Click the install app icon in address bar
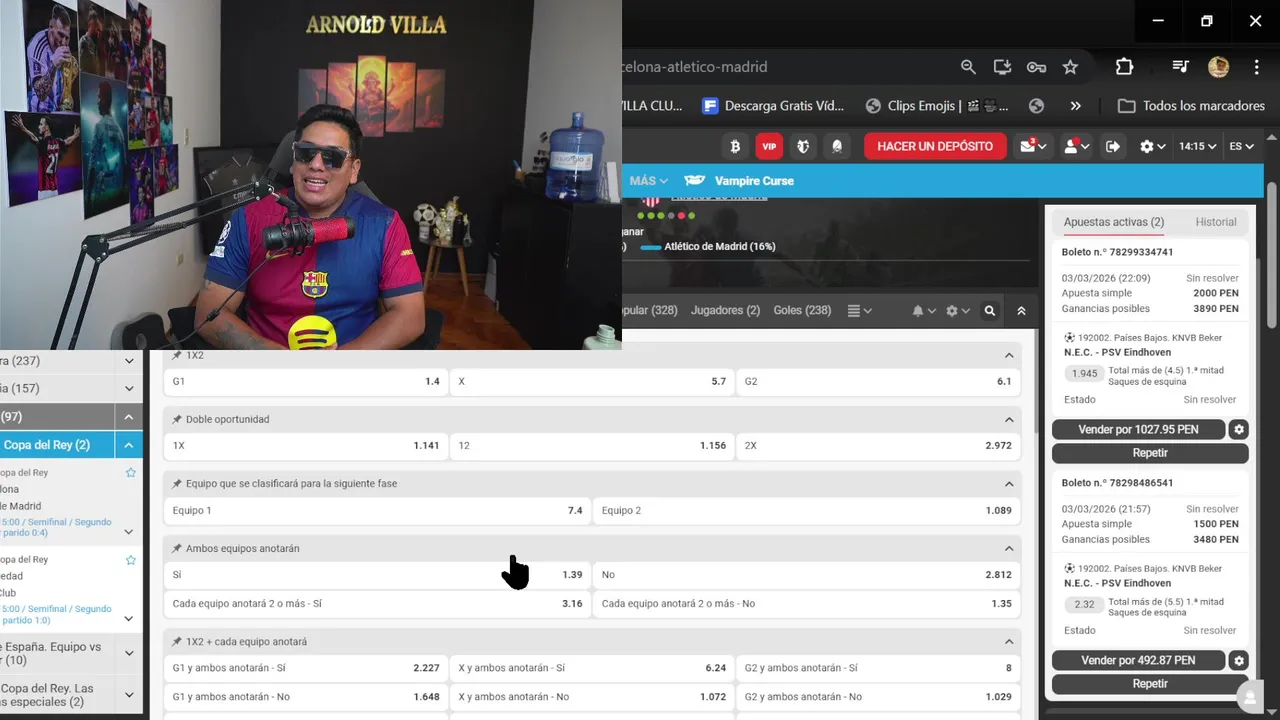This screenshot has width=1280, height=720. coord(1002,67)
